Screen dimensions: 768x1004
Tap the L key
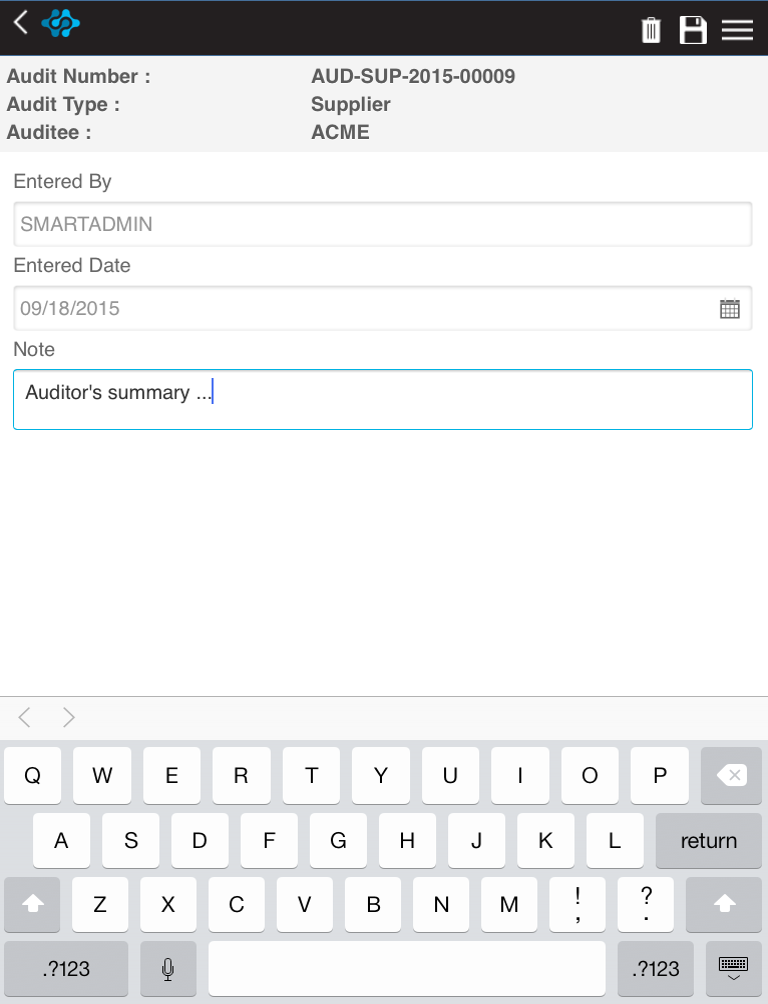615,840
